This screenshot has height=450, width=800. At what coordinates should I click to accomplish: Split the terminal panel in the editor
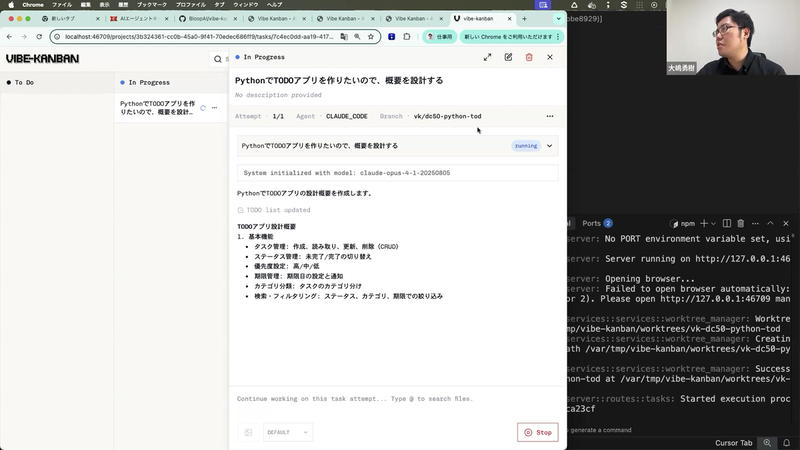click(727, 223)
